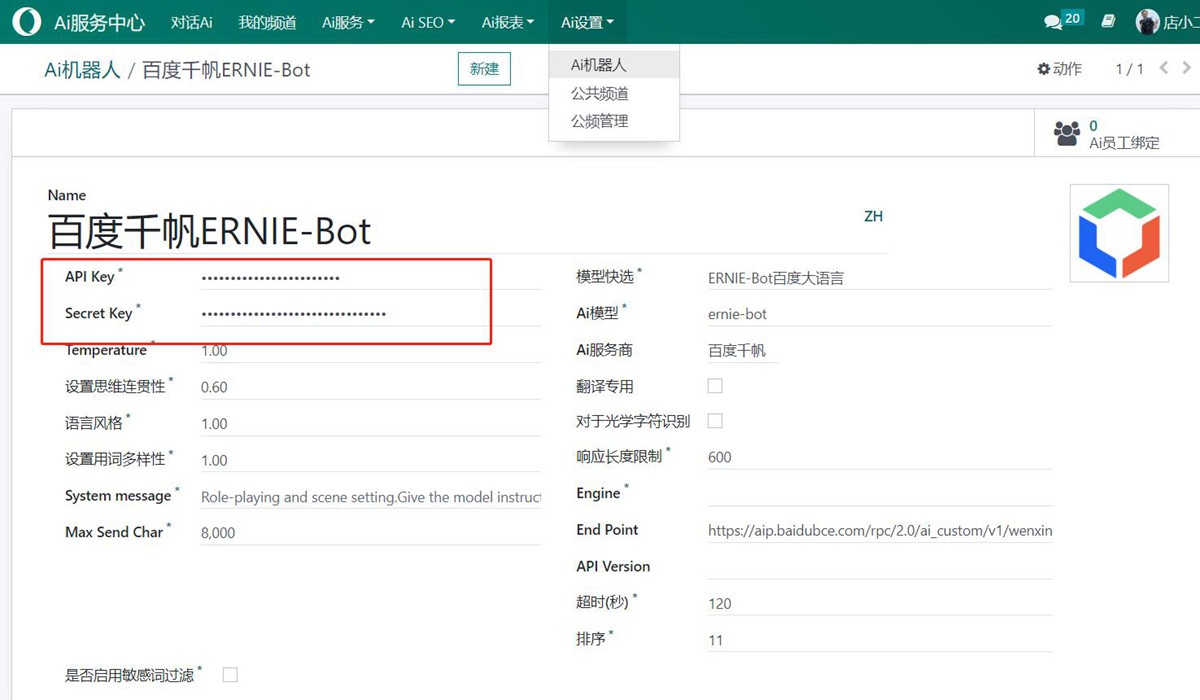Click the Ai机器人 breadcrumb link

click(x=82, y=70)
